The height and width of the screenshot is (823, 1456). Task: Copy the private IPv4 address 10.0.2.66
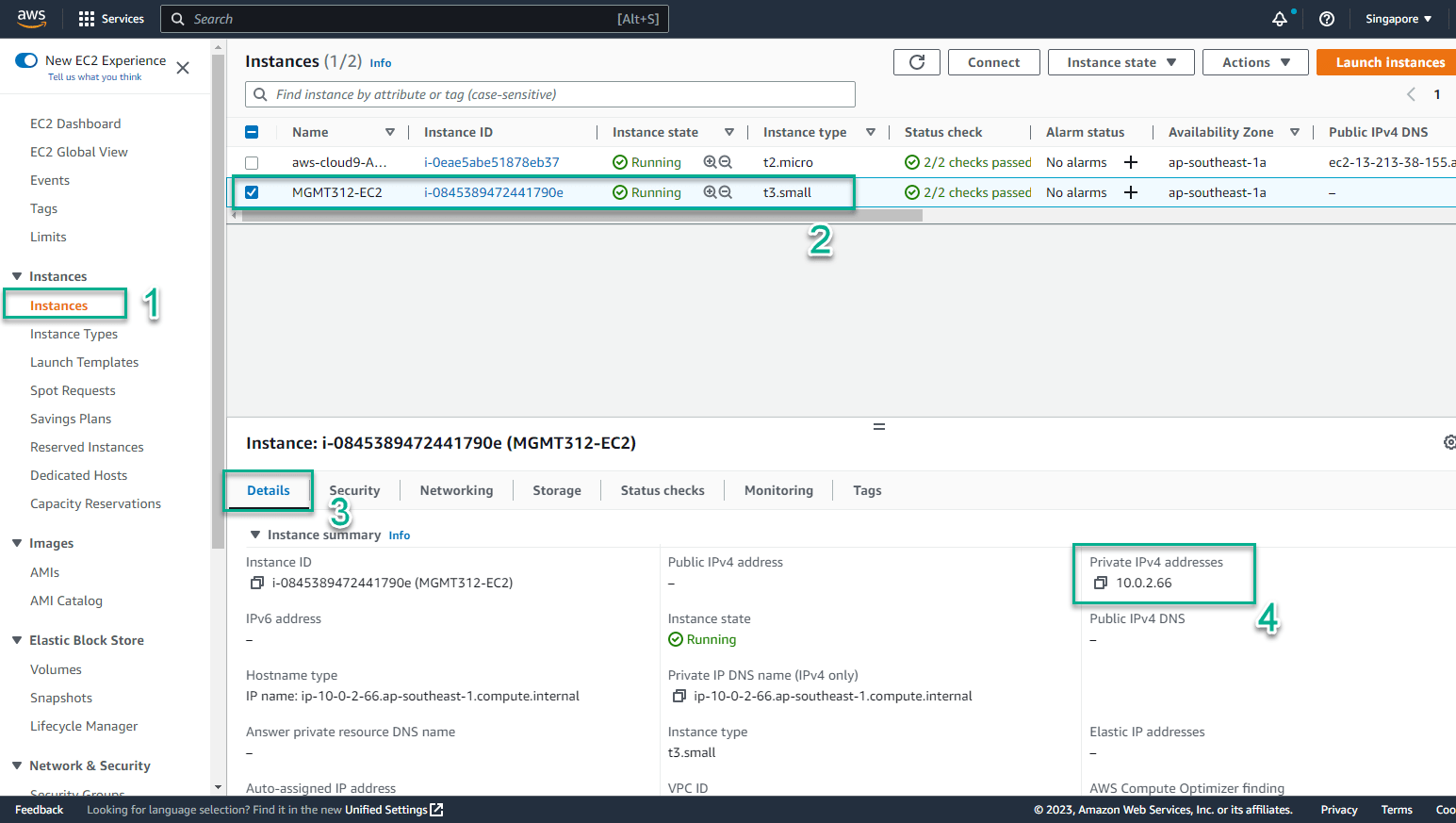tap(1100, 583)
